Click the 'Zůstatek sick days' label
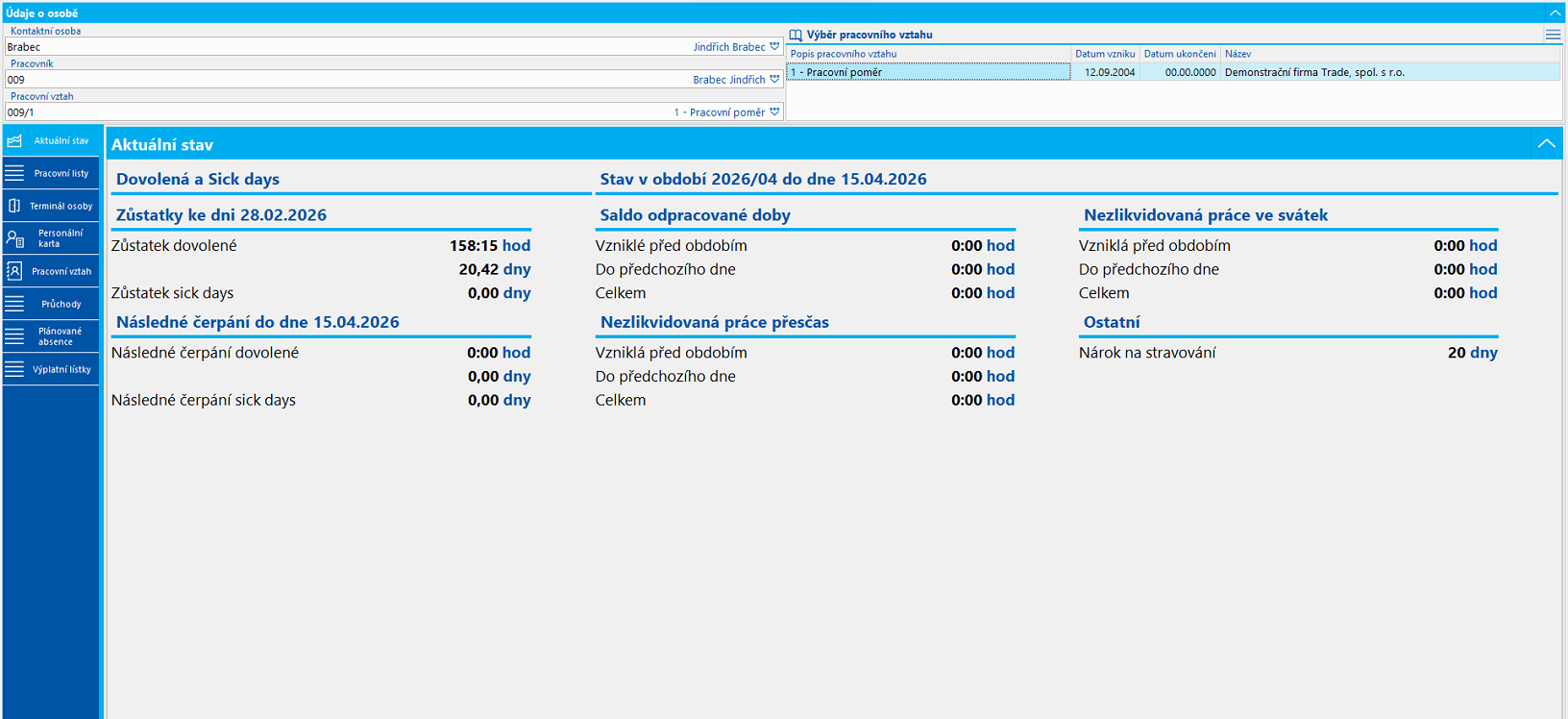This screenshot has width=1568, height=719. click(173, 293)
